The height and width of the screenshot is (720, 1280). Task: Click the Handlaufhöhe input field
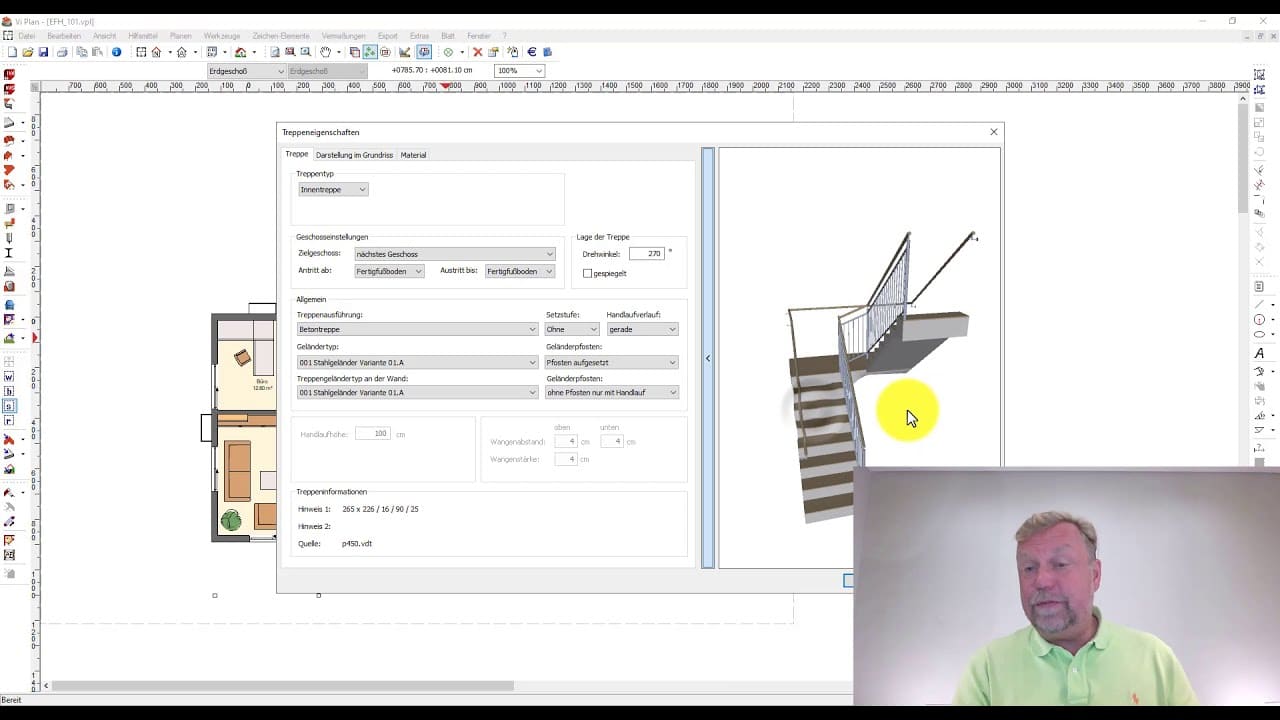(x=372, y=434)
